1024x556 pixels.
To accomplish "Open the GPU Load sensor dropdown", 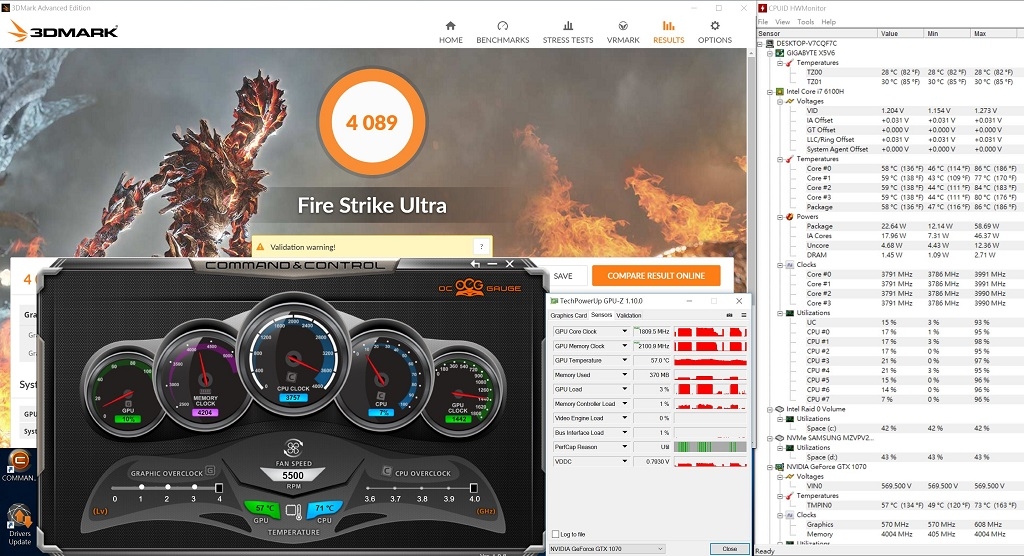I will [x=624, y=389].
